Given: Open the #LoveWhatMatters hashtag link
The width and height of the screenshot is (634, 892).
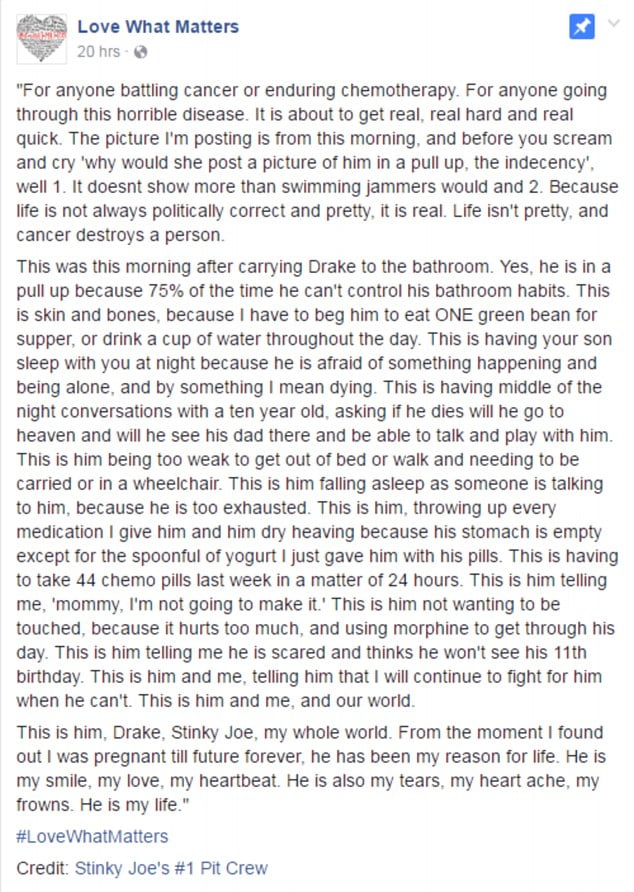Looking at the screenshot, I should [x=92, y=836].
